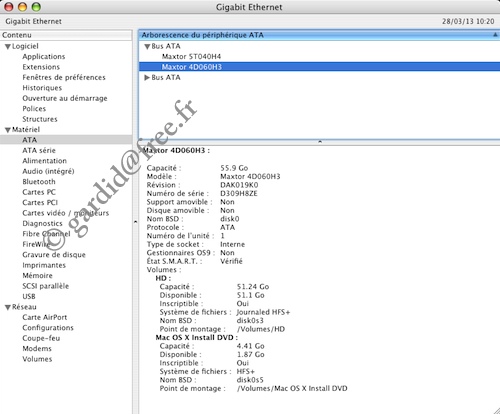Click the 1.87 Go available value
The width and height of the screenshot is (500, 414).
coord(251,354)
